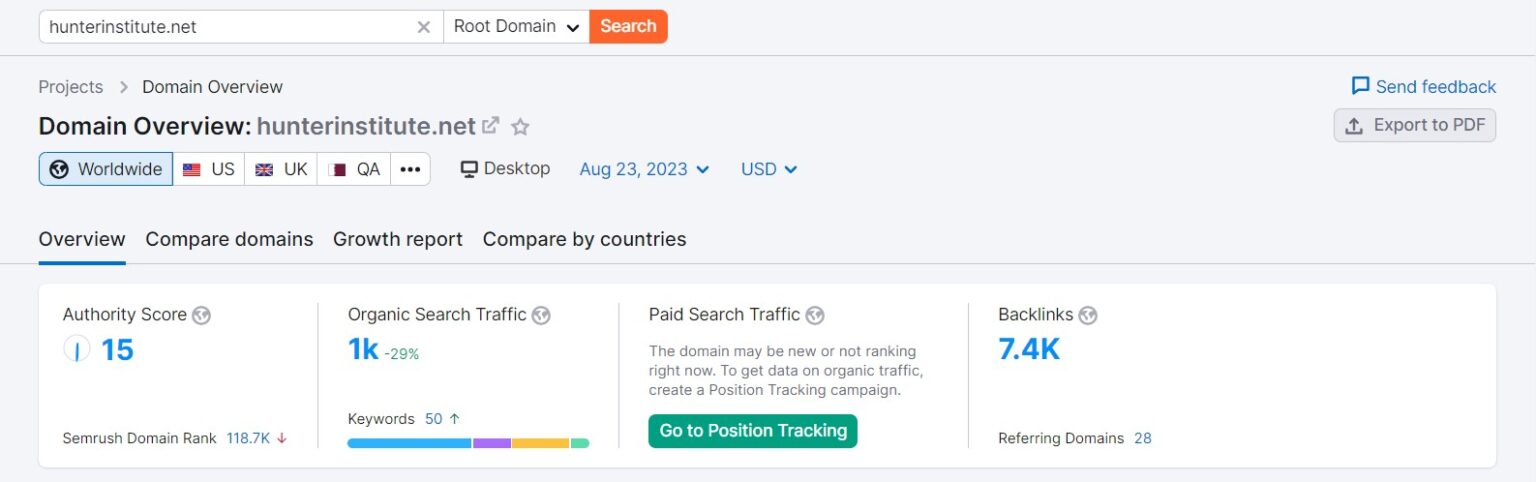
Task: Click the Send feedback chat icon
Action: point(1360,86)
